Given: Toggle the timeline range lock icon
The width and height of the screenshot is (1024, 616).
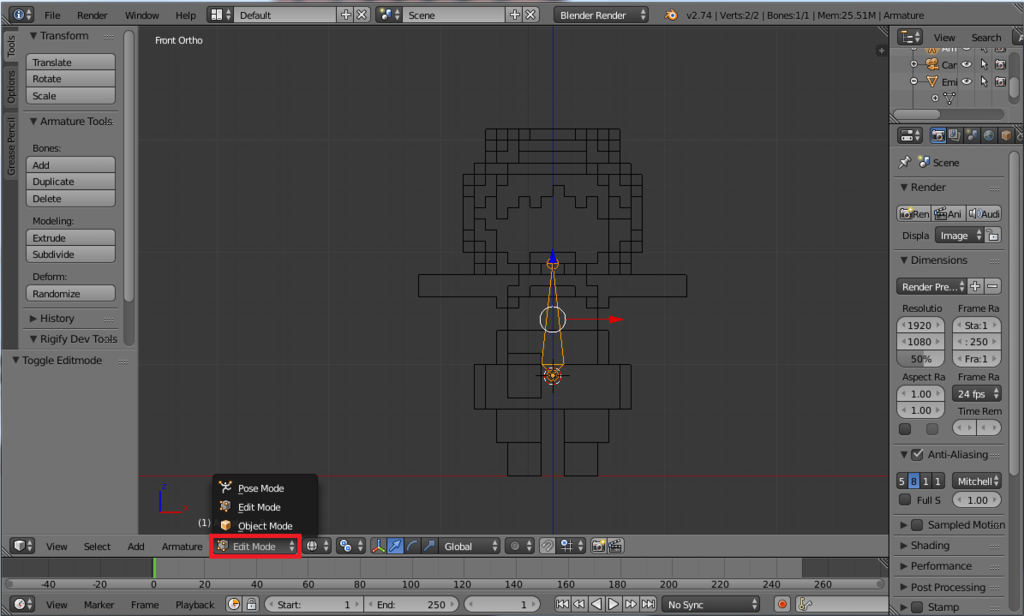Looking at the screenshot, I should tap(251, 604).
